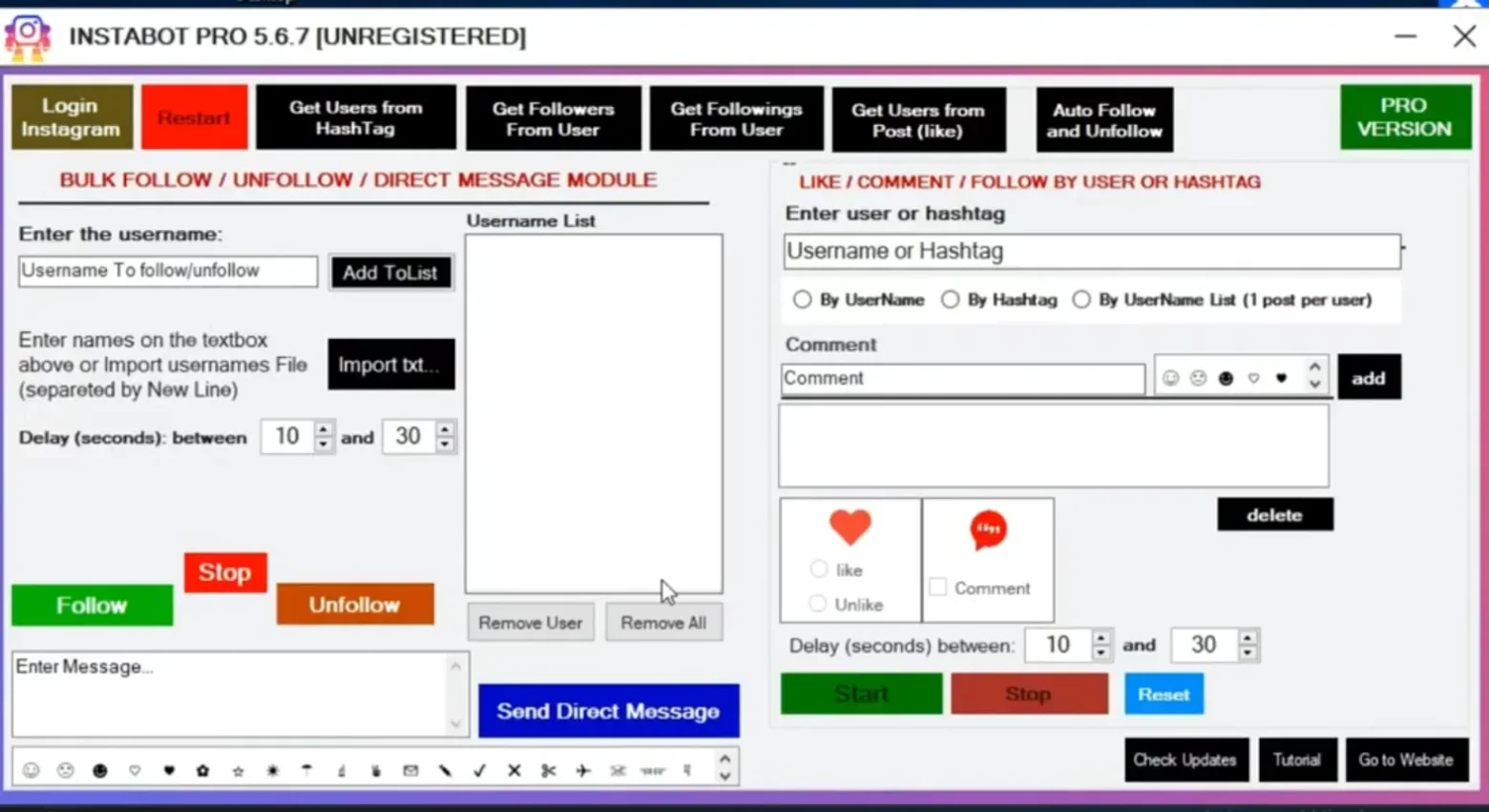Open the Go to Website link button

(x=1407, y=760)
